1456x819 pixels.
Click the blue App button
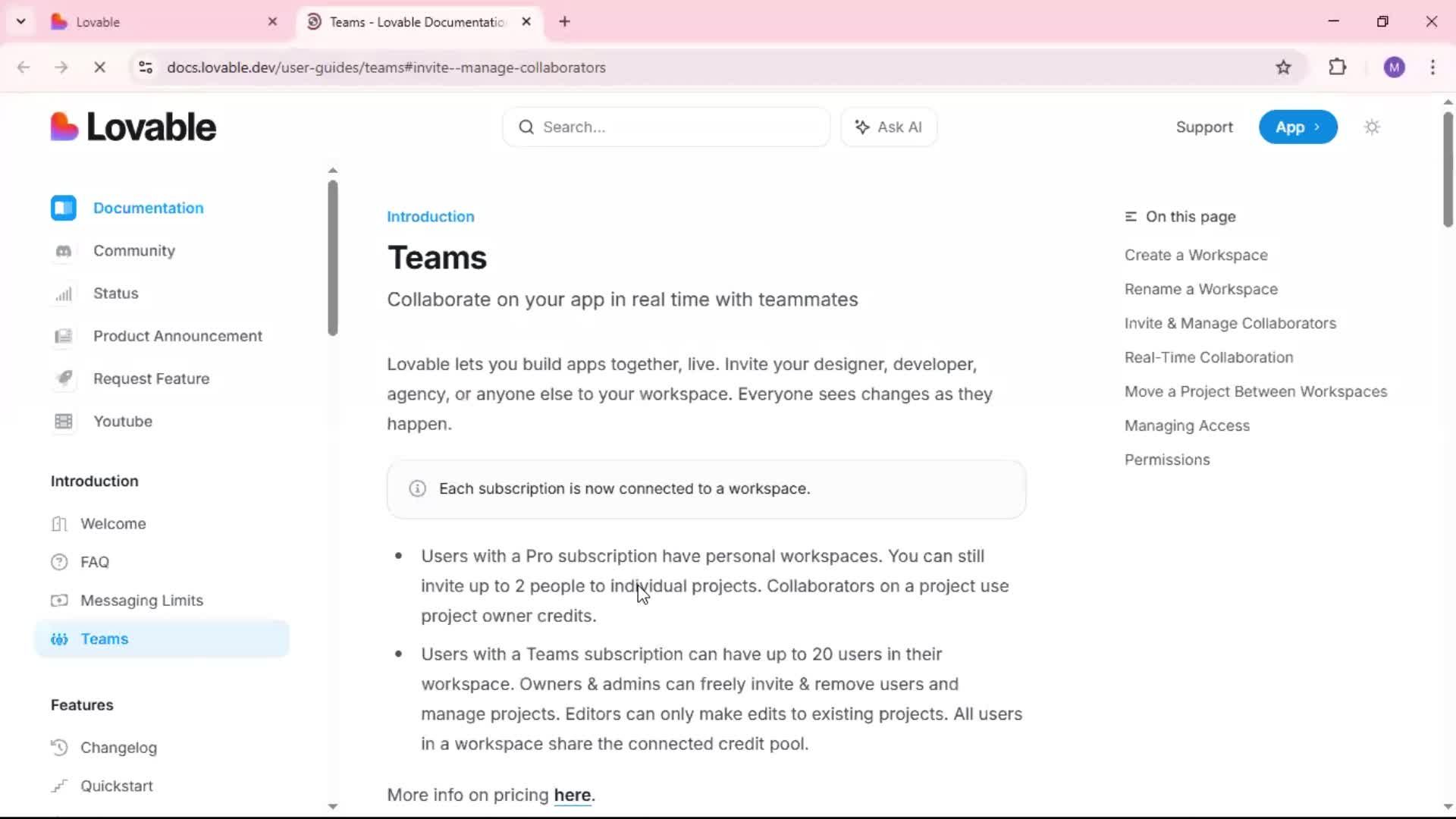1298,127
